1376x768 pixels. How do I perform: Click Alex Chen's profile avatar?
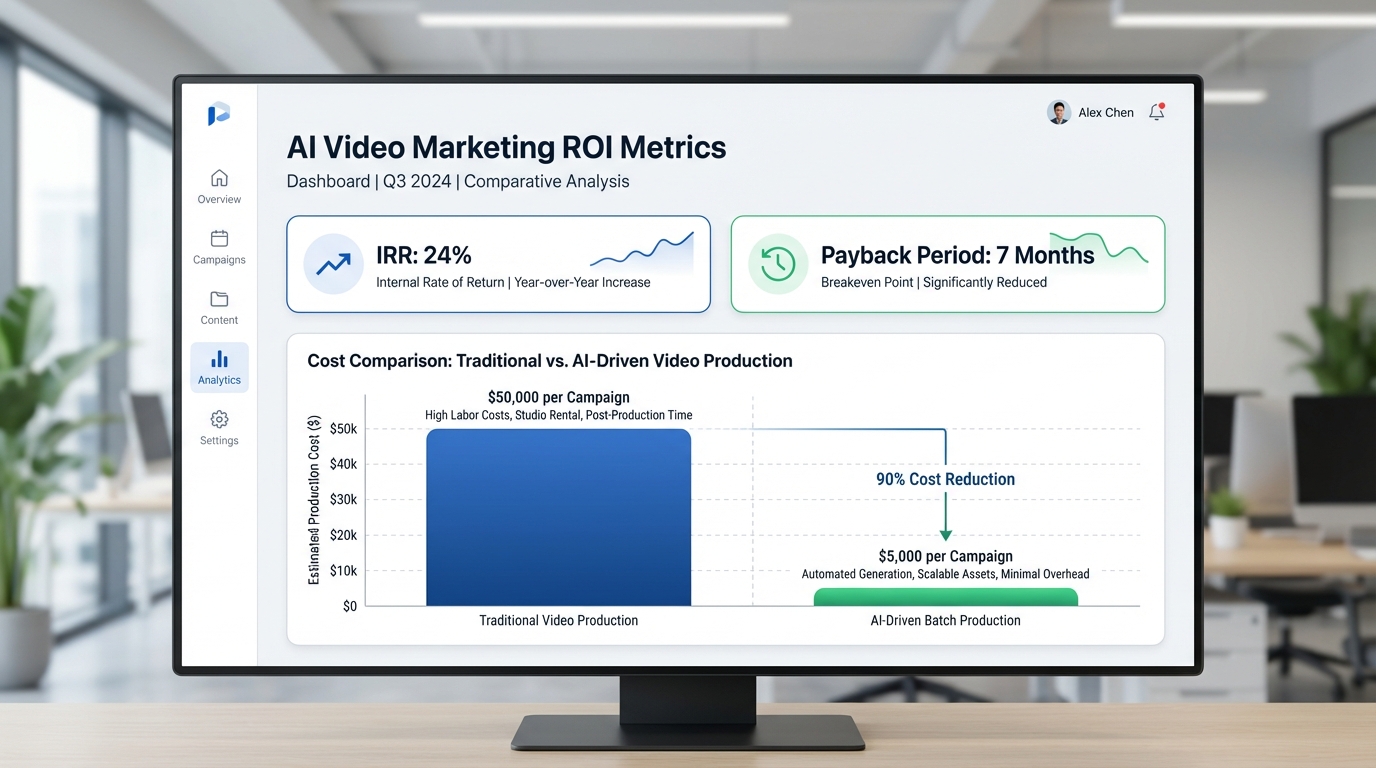coord(1058,112)
